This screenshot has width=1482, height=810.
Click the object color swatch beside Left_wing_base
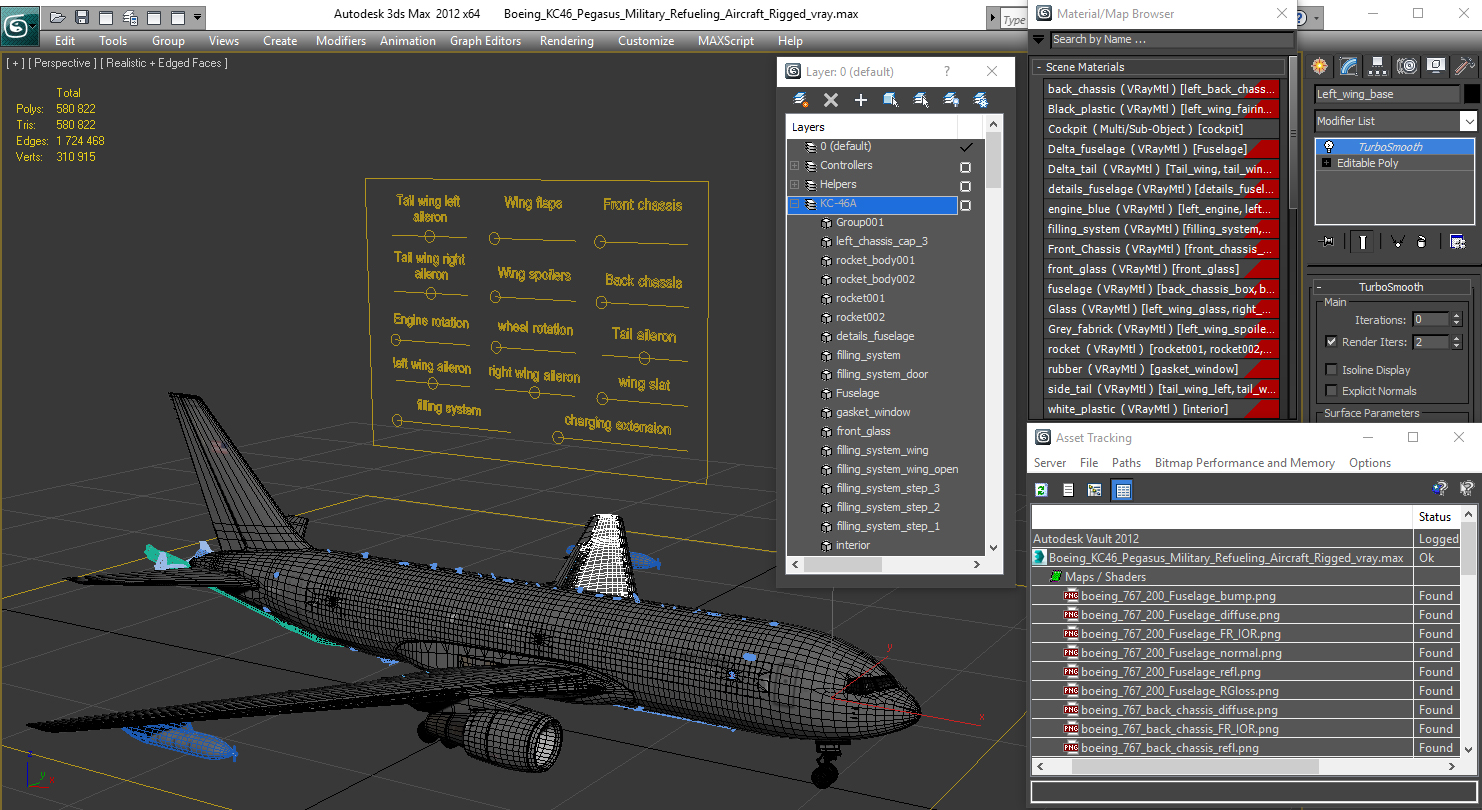pyautogui.click(x=1471, y=94)
